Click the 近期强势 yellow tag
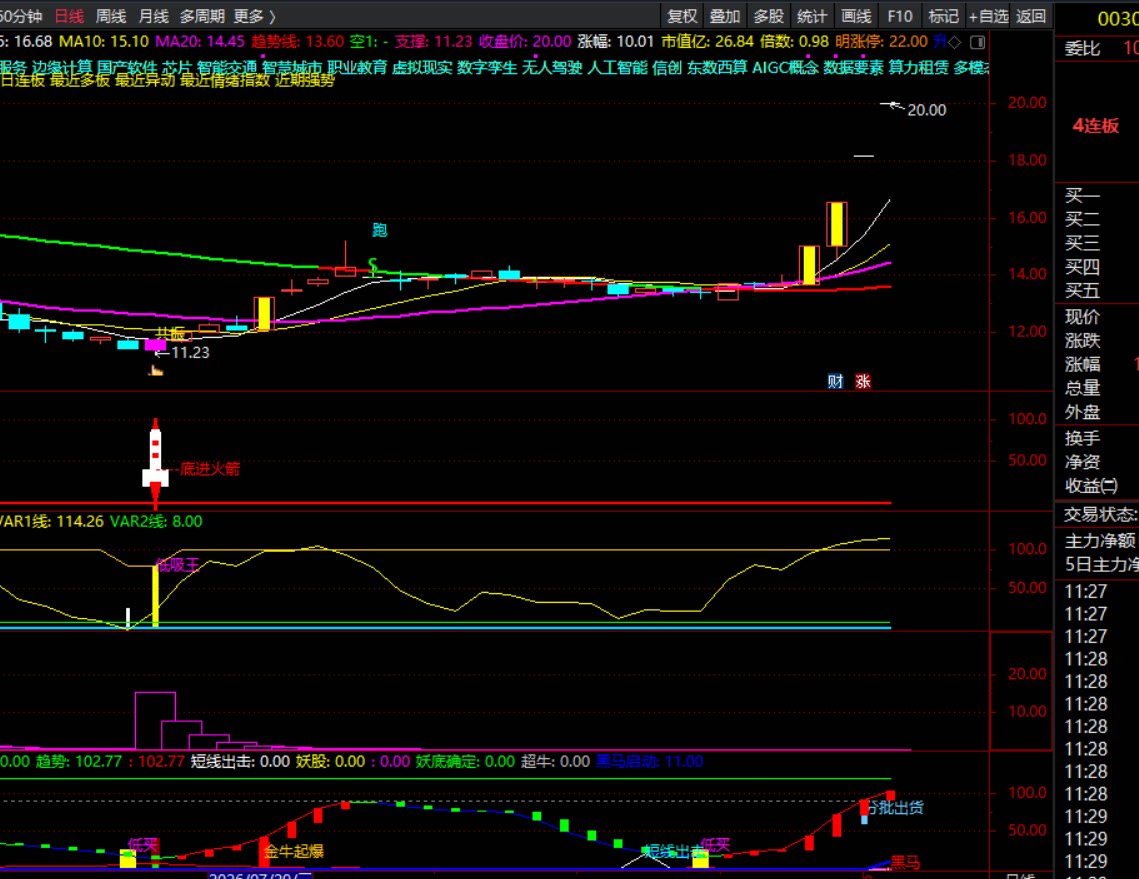This screenshot has width=1139, height=879. [x=305, y=81]
